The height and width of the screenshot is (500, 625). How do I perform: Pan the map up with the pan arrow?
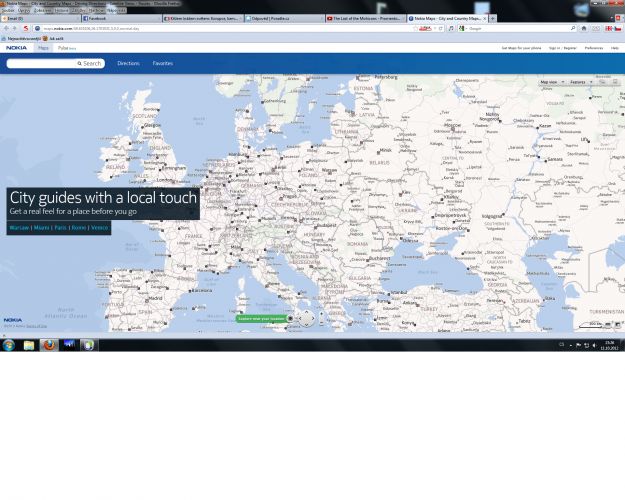click(307, 312)
